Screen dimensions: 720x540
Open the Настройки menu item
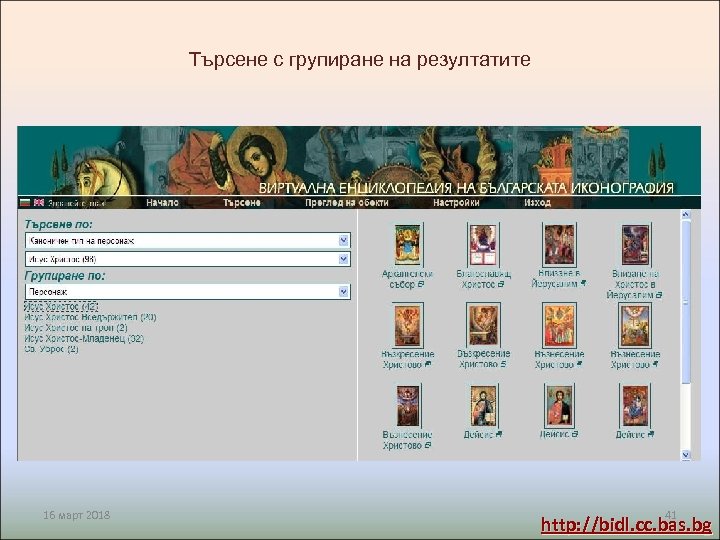point(456,202)
